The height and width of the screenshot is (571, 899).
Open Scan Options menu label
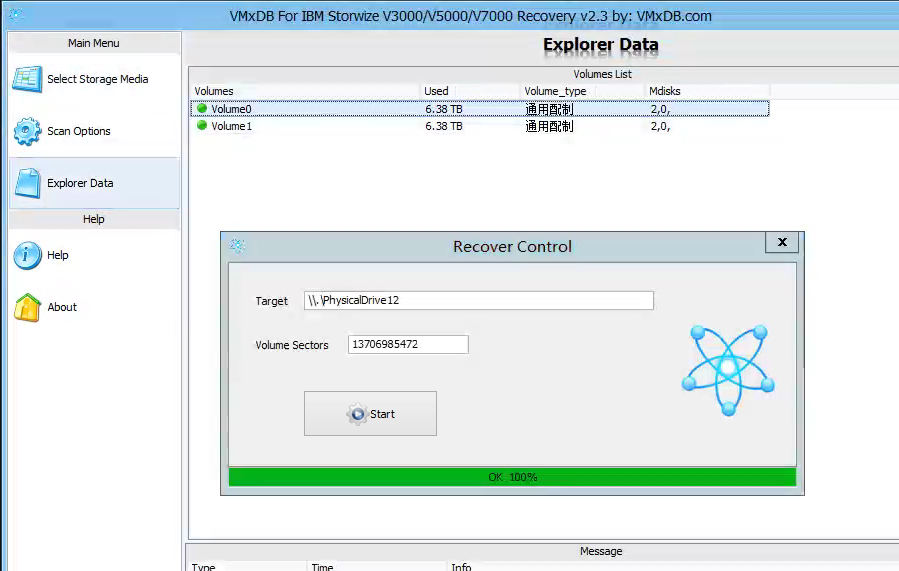(79, 131)
